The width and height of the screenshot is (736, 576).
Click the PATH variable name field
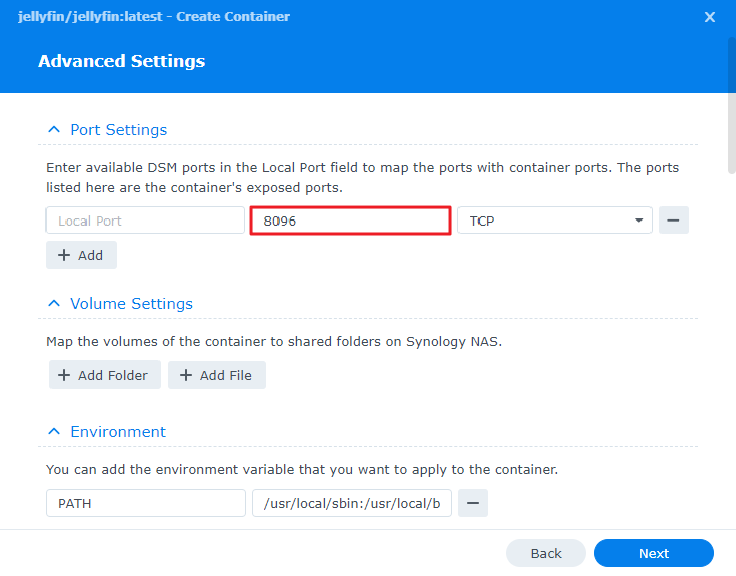point(146,503)
